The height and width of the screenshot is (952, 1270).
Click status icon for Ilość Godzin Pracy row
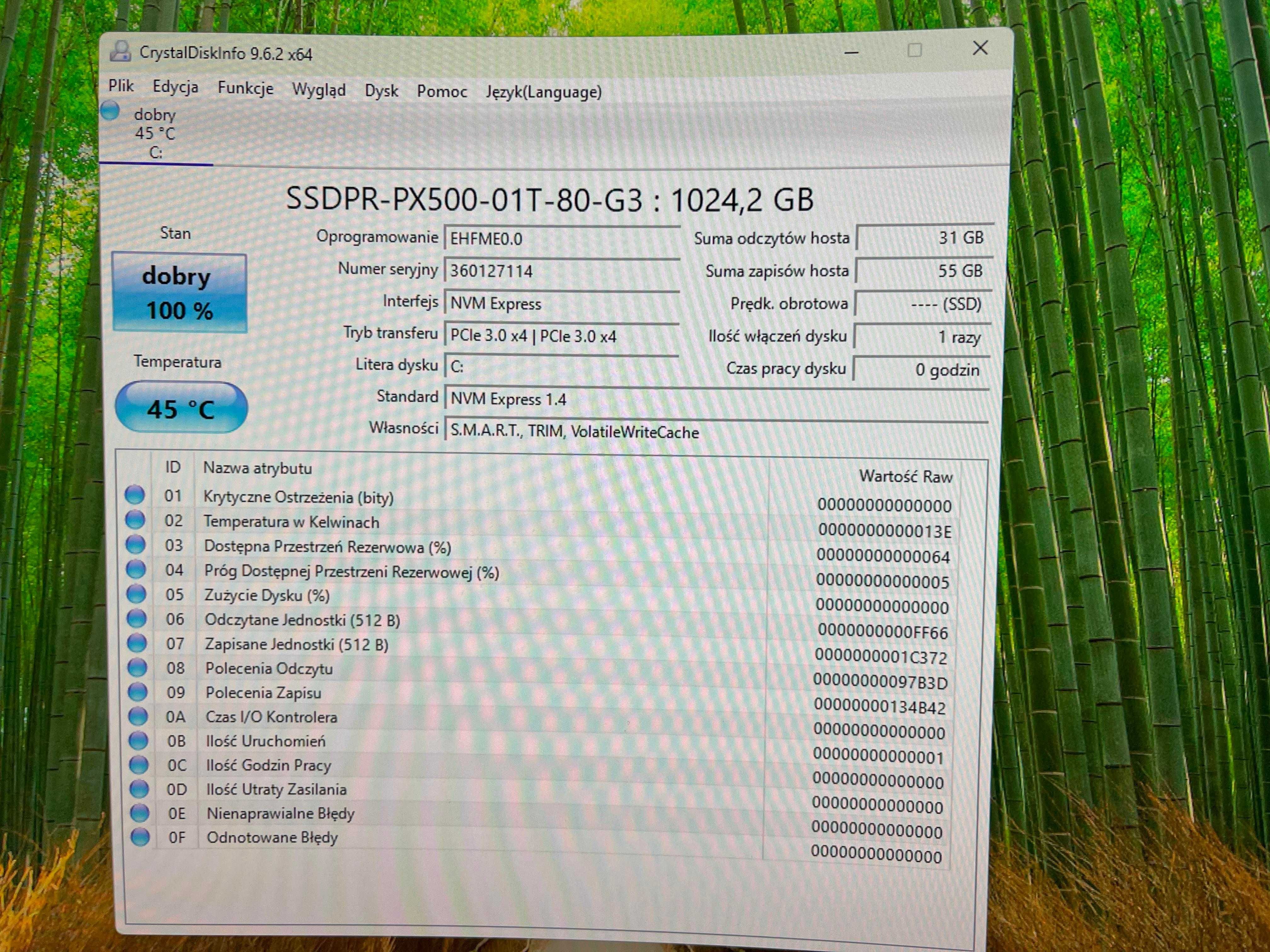138,764
